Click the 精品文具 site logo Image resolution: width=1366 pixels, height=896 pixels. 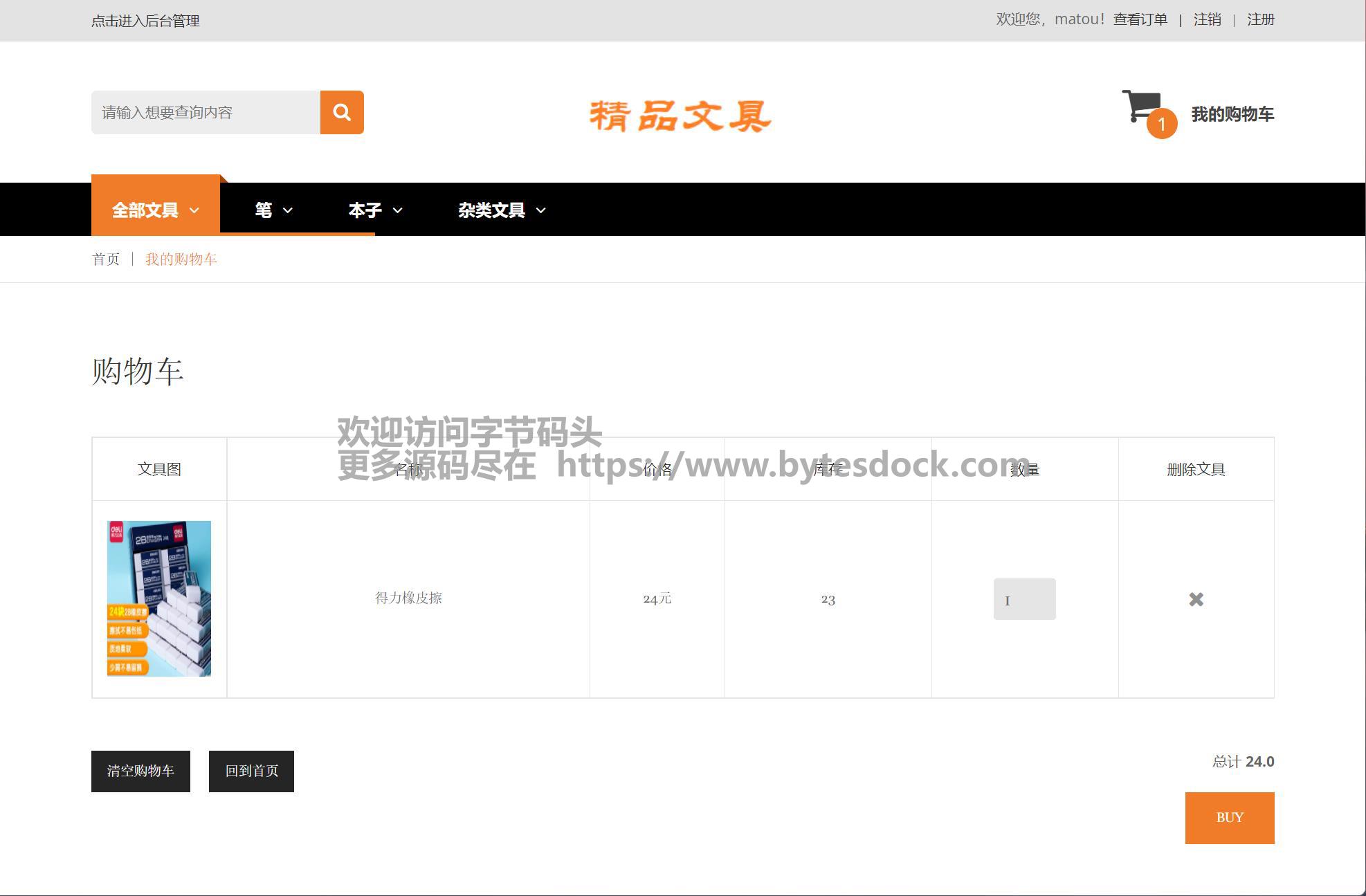pyautogui.click(x=680, y=116)
